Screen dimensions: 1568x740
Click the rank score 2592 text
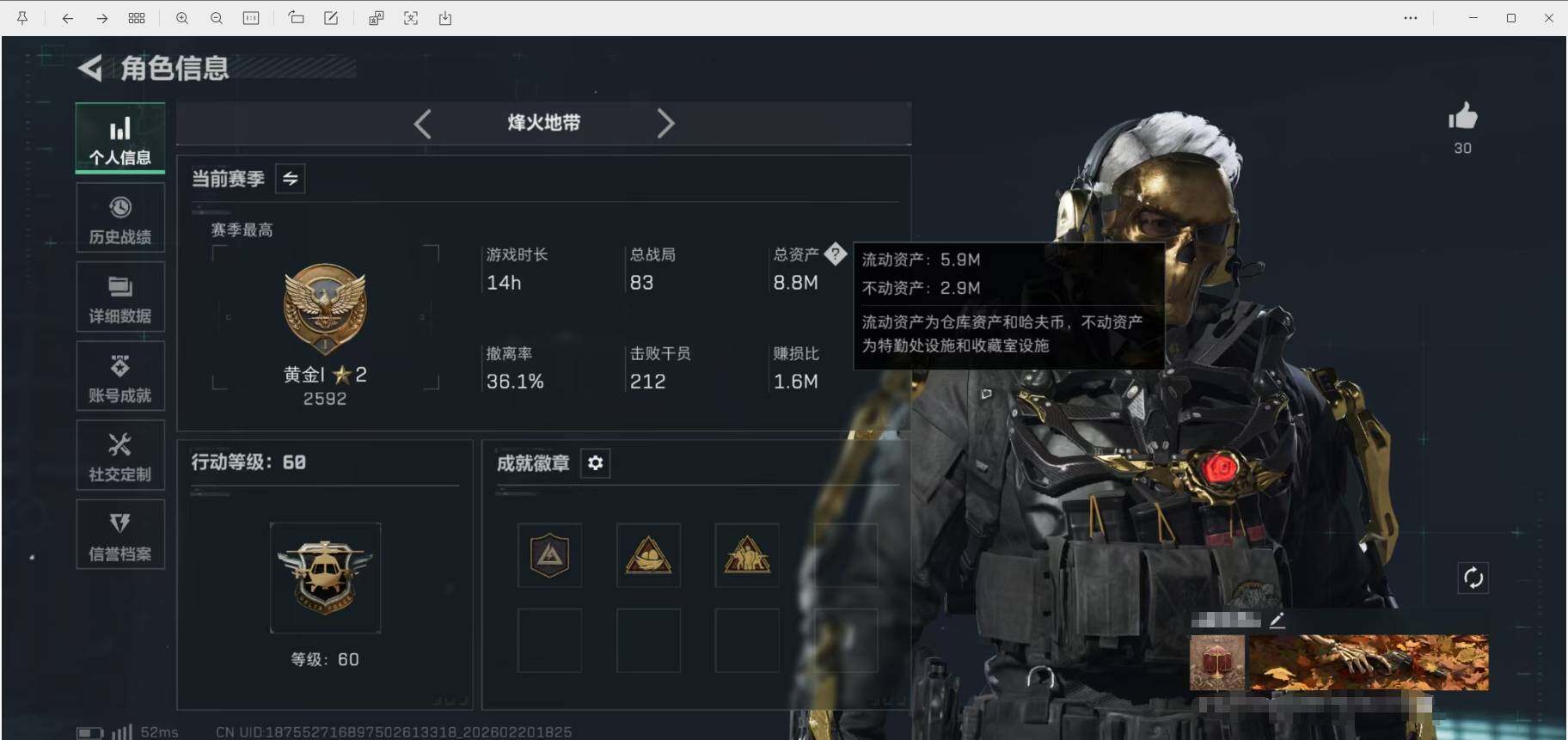325,399
